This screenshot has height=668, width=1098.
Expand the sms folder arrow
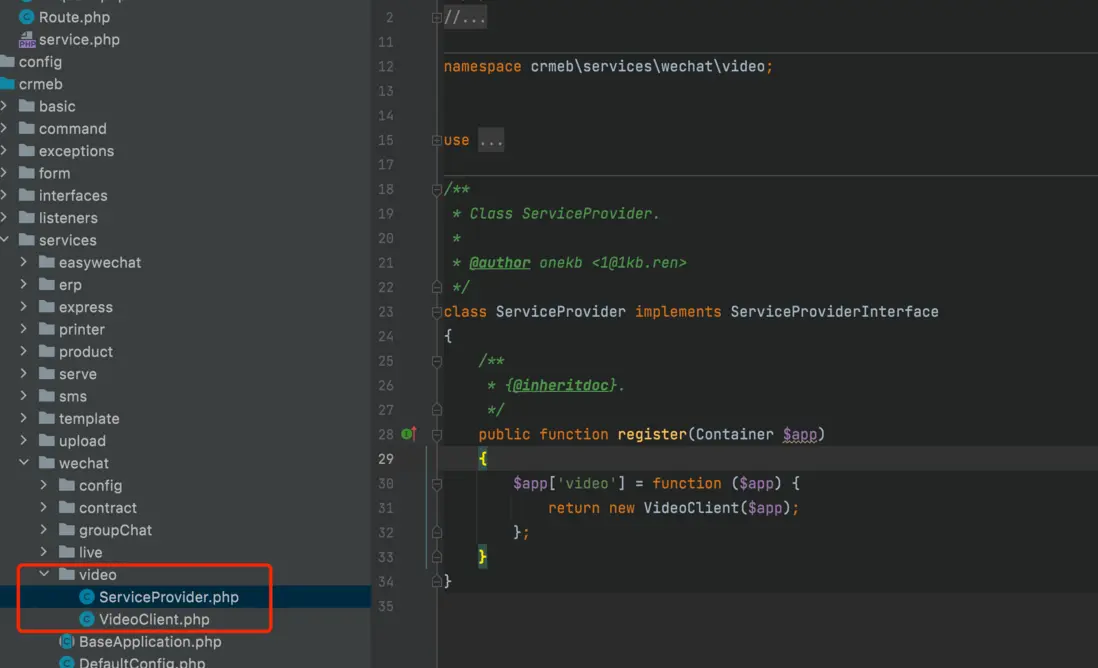[x=24, y=396]
